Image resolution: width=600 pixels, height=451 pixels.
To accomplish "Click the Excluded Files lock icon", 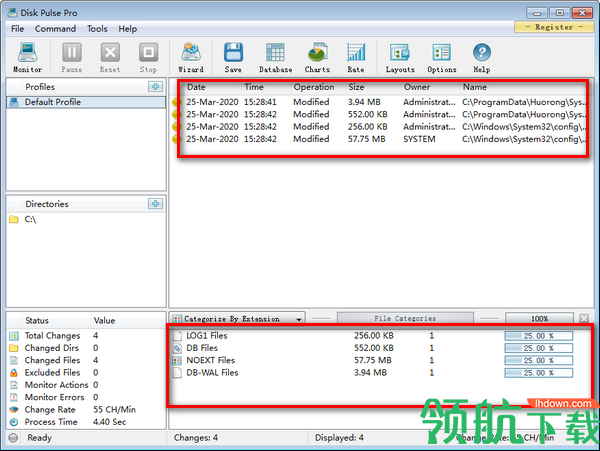I will 14,373.
